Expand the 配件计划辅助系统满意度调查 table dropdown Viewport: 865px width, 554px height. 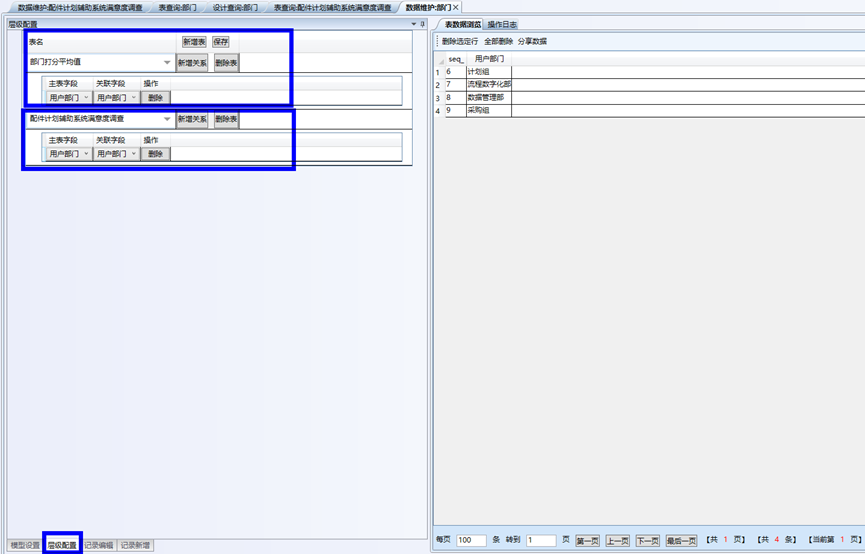[x=167, y=119]
